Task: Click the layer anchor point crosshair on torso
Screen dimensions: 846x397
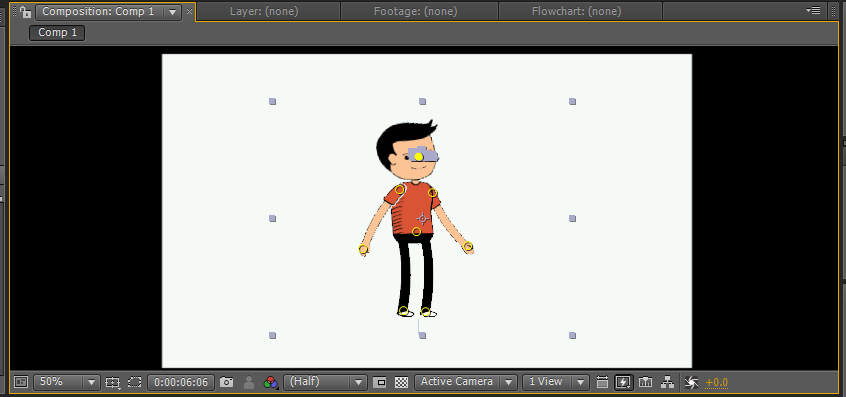Action: point(422,218)
